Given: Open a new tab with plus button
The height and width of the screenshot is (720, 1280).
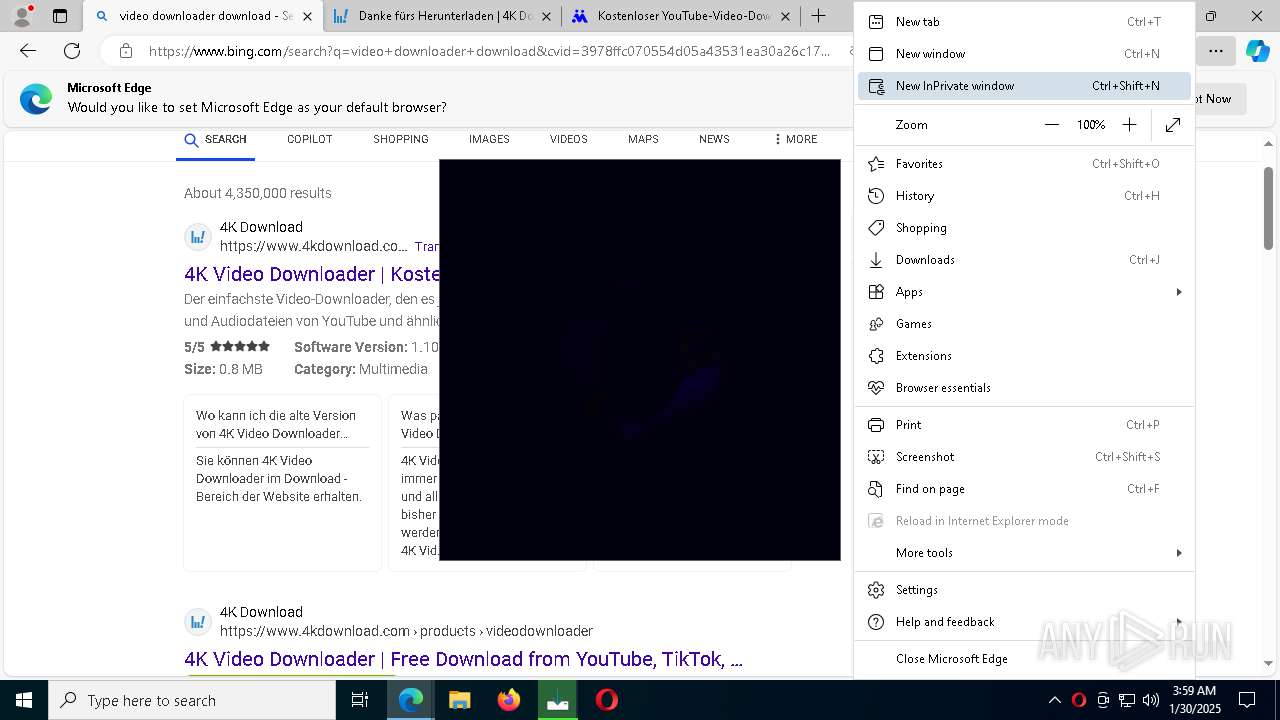Looking at the screenshot, I should [x=818, y=16].
